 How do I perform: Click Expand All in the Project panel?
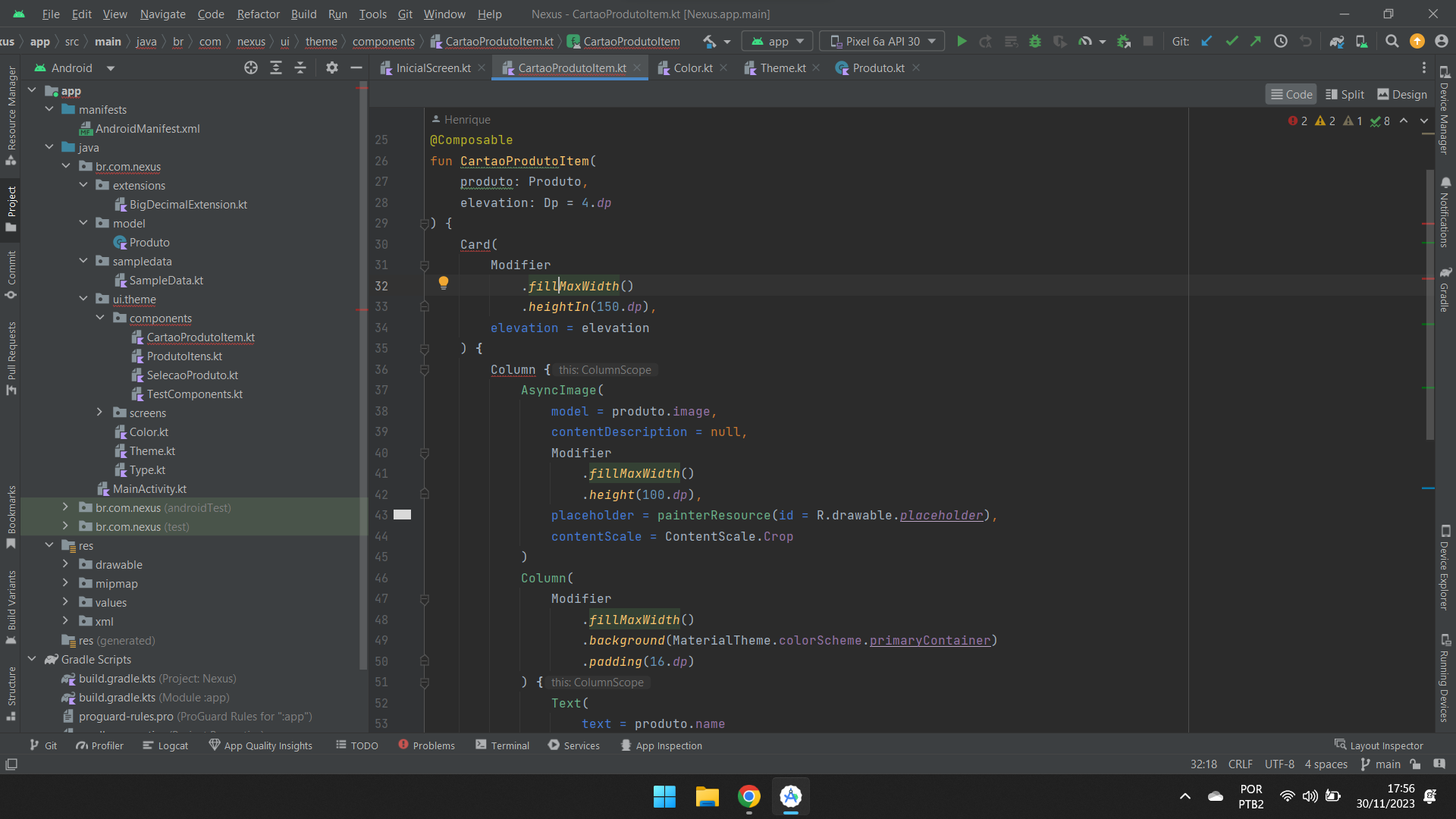point(276,68)
